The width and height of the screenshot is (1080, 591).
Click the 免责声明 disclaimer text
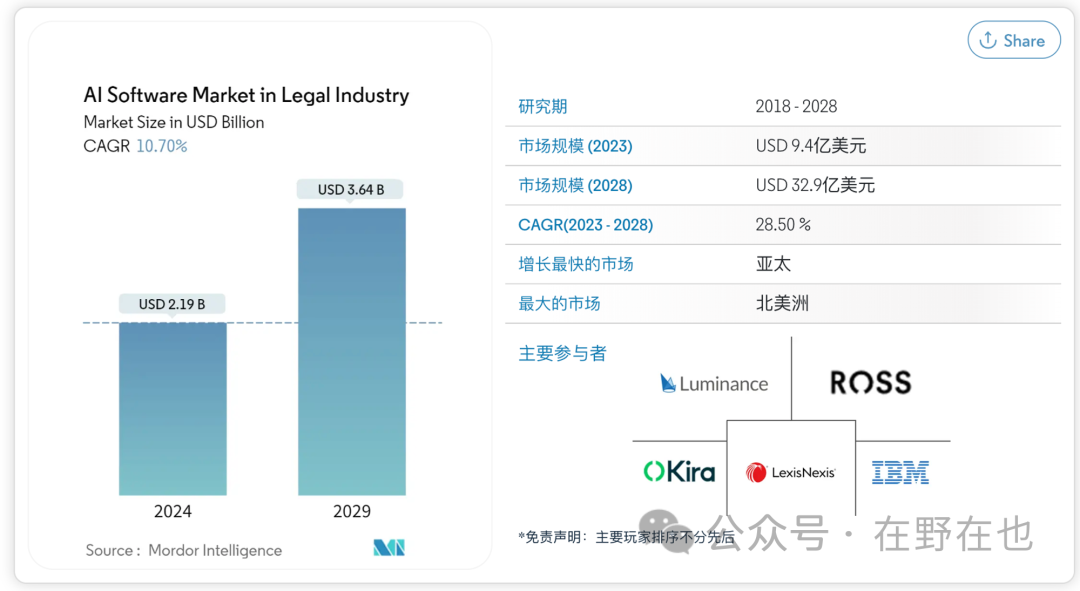[x=626, y=537]
